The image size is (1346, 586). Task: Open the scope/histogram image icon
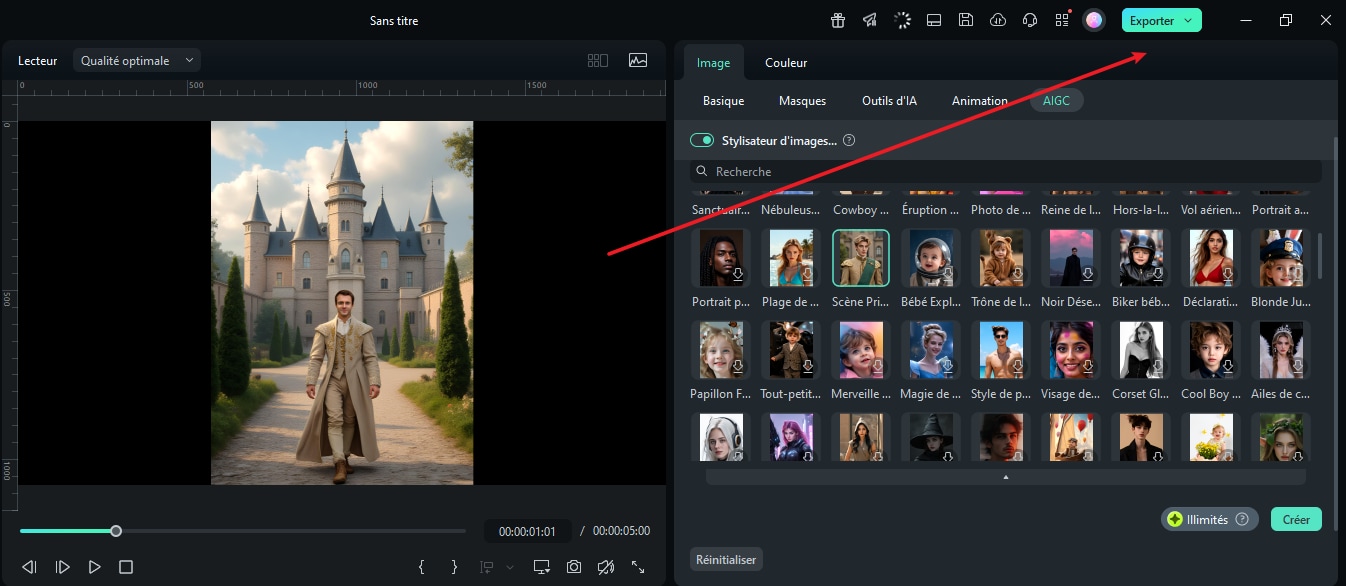638,60
